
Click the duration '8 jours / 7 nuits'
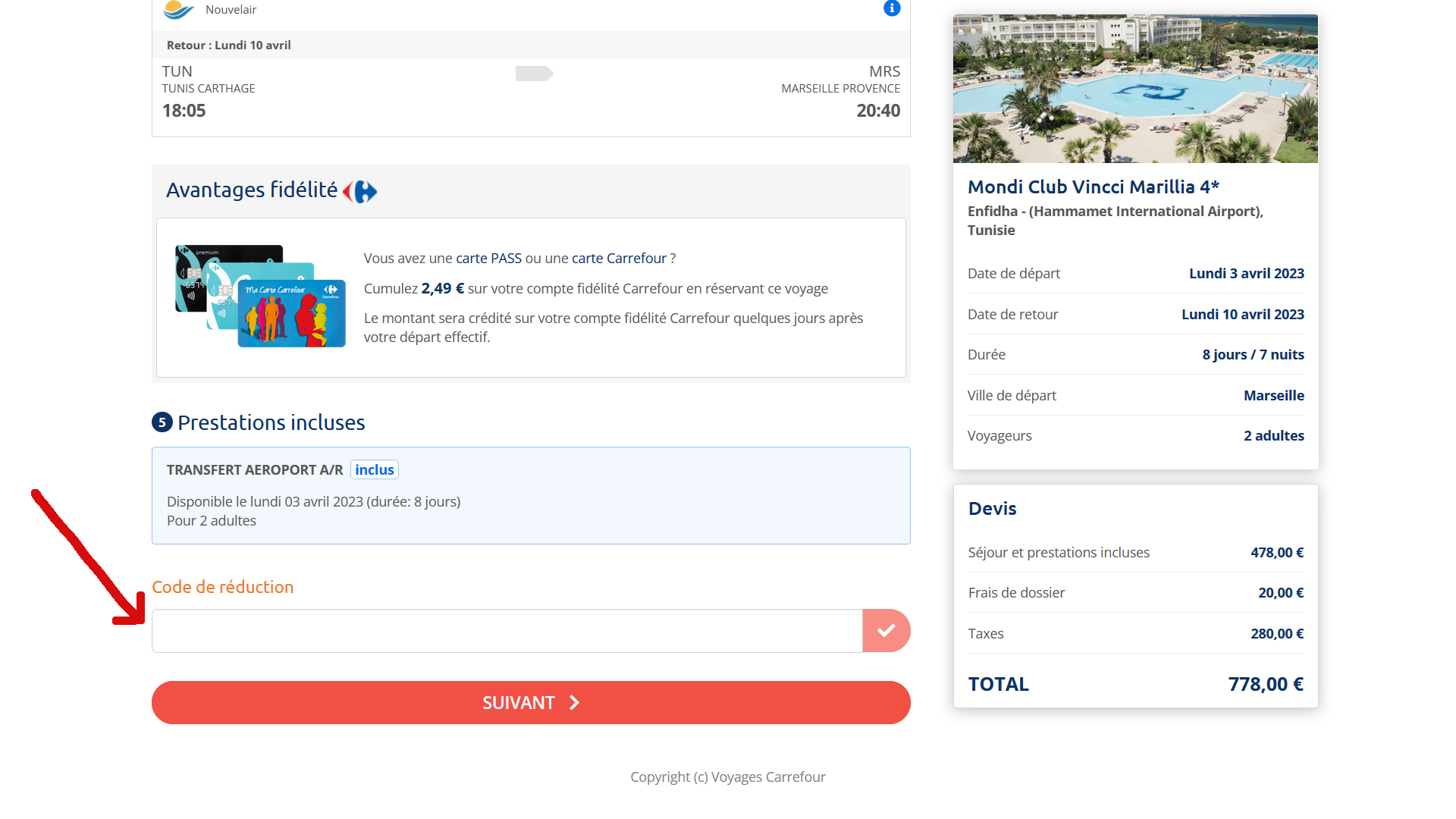pyautogui.click(x=1253, y=354)
